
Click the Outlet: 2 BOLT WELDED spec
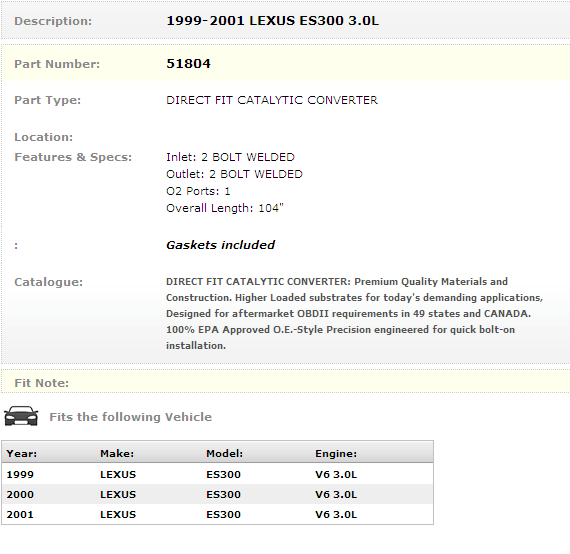(234, 174)
